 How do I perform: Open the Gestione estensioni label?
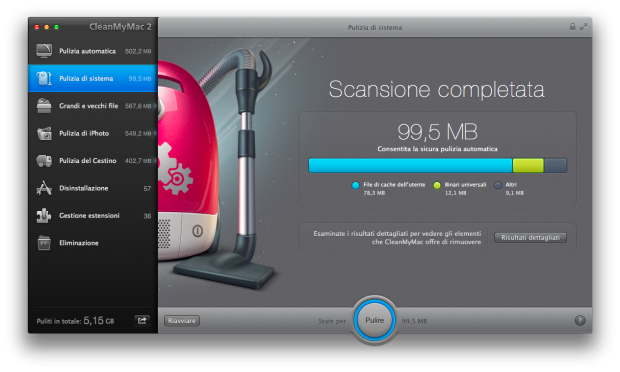coord(89,215)
